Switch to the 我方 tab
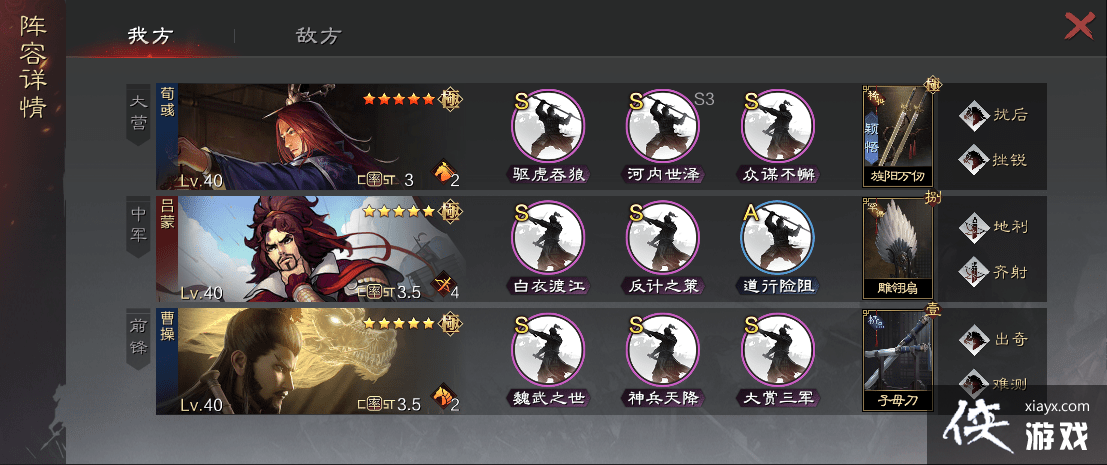Viewport: 1107px width, 465px height. [150, 36]
